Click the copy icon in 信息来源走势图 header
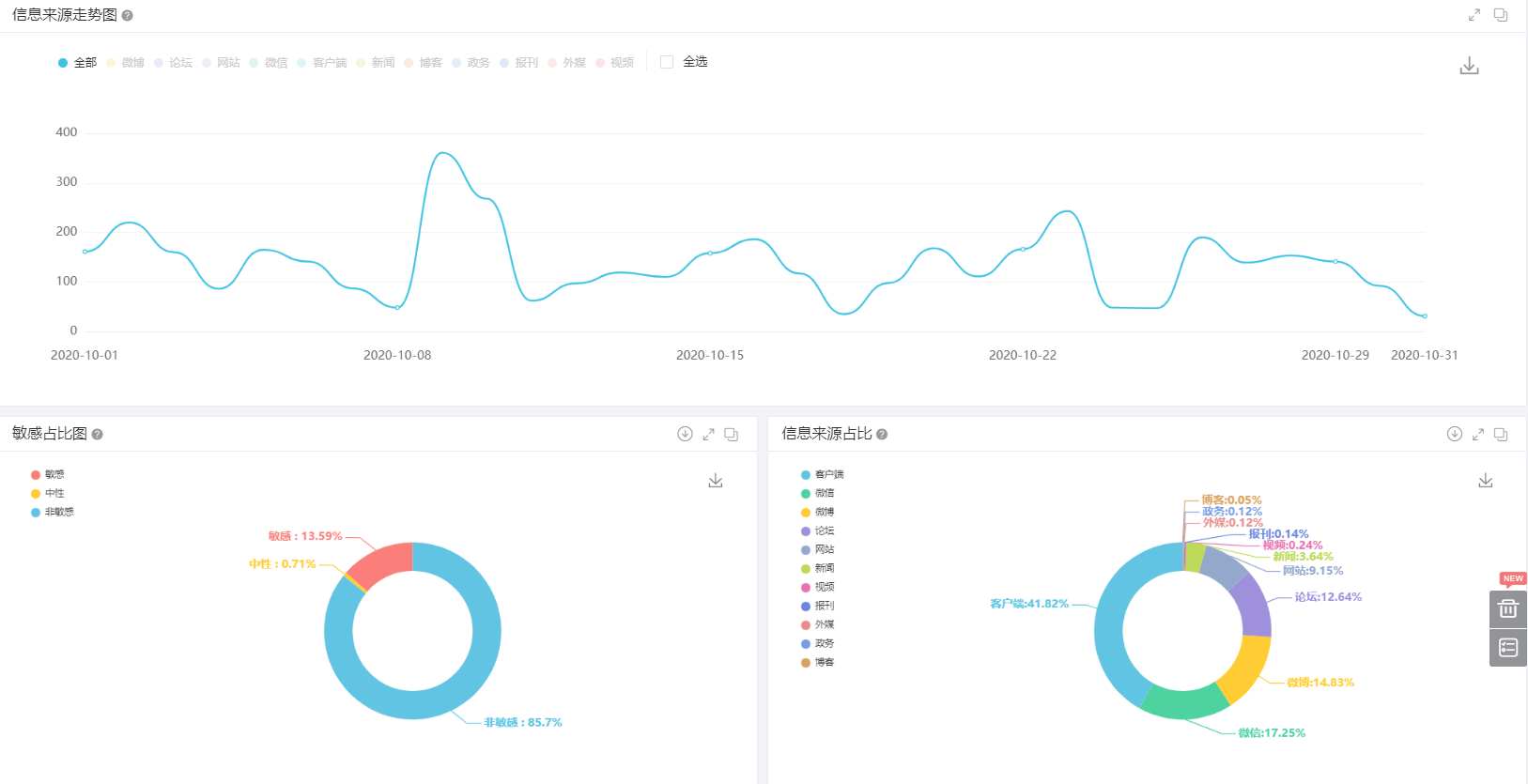Image resolution: width=1528 pixels, height=784 pixels. click(1501, 15)
